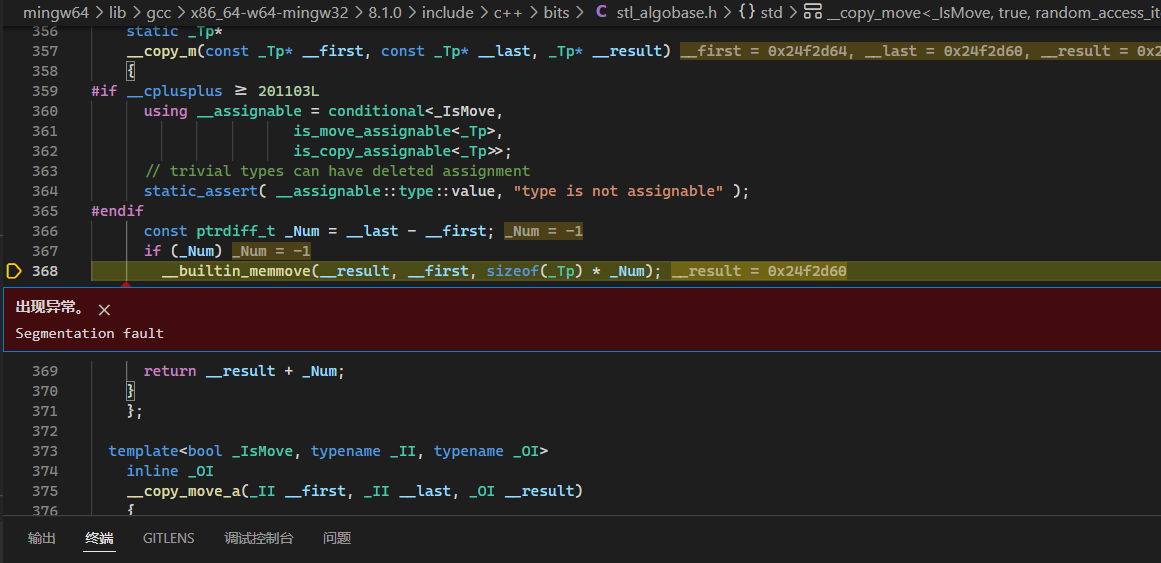Click the __copy_move_a function on line 375
Image resolution: width=1161 pixels, height=563 pixels.
coord(183,490)
